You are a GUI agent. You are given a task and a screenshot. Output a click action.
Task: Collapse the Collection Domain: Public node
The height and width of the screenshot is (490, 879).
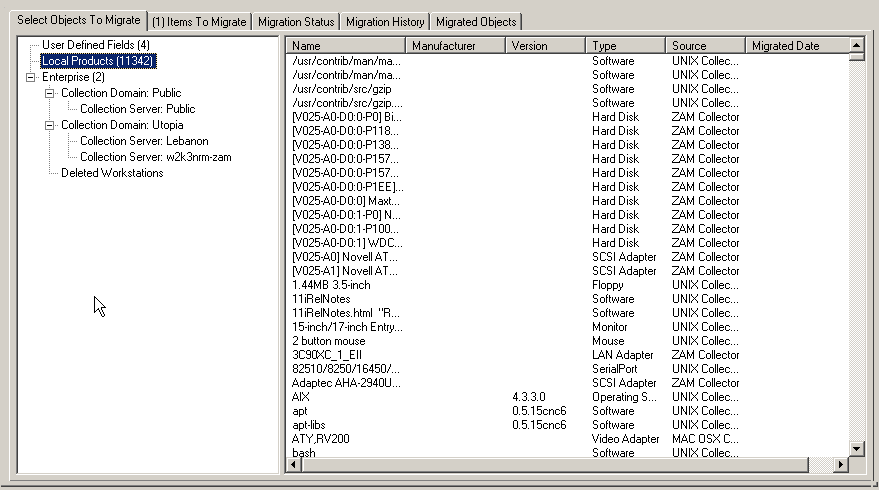[49, 93]
